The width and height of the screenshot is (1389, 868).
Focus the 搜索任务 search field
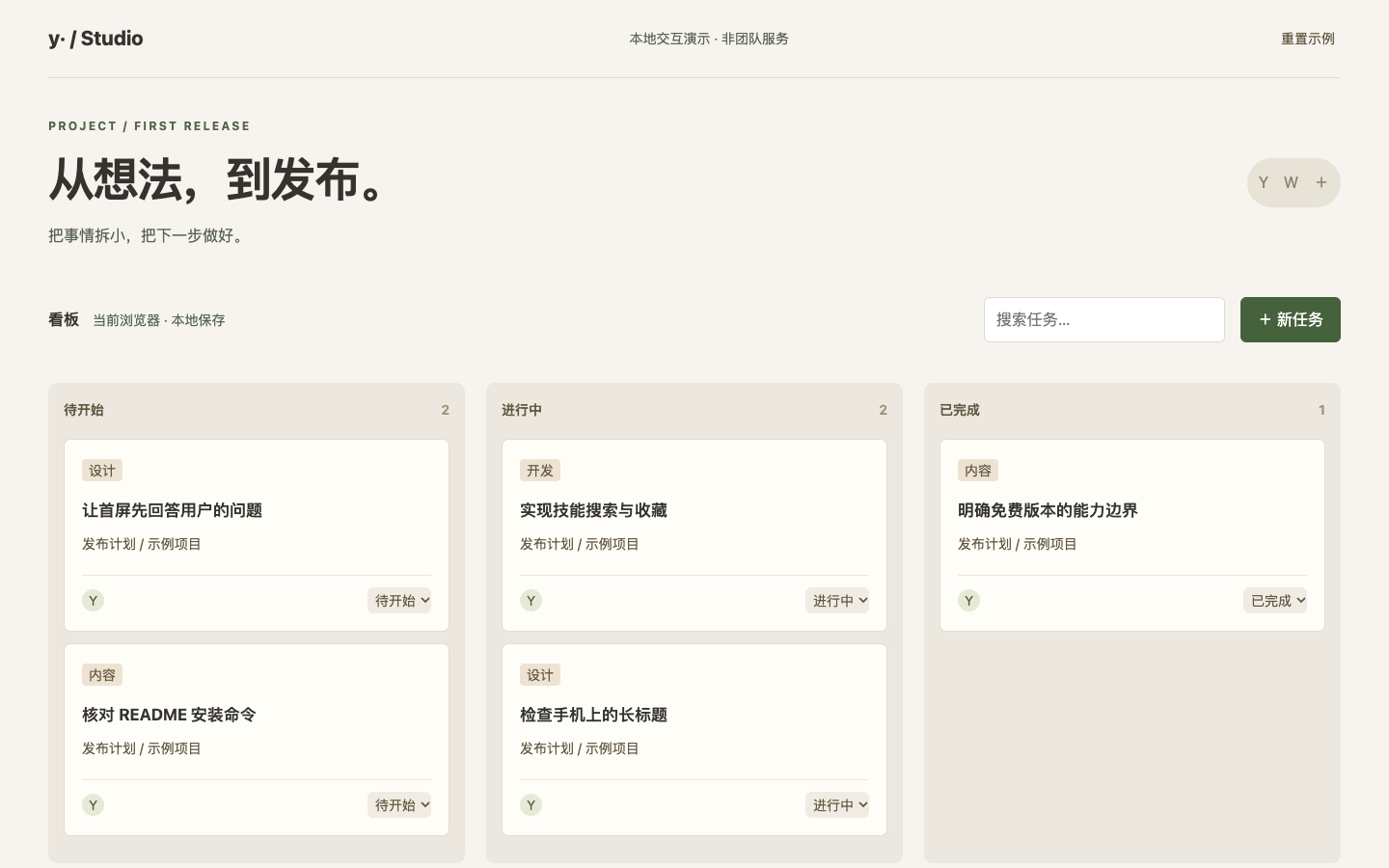click(1103, 319)
